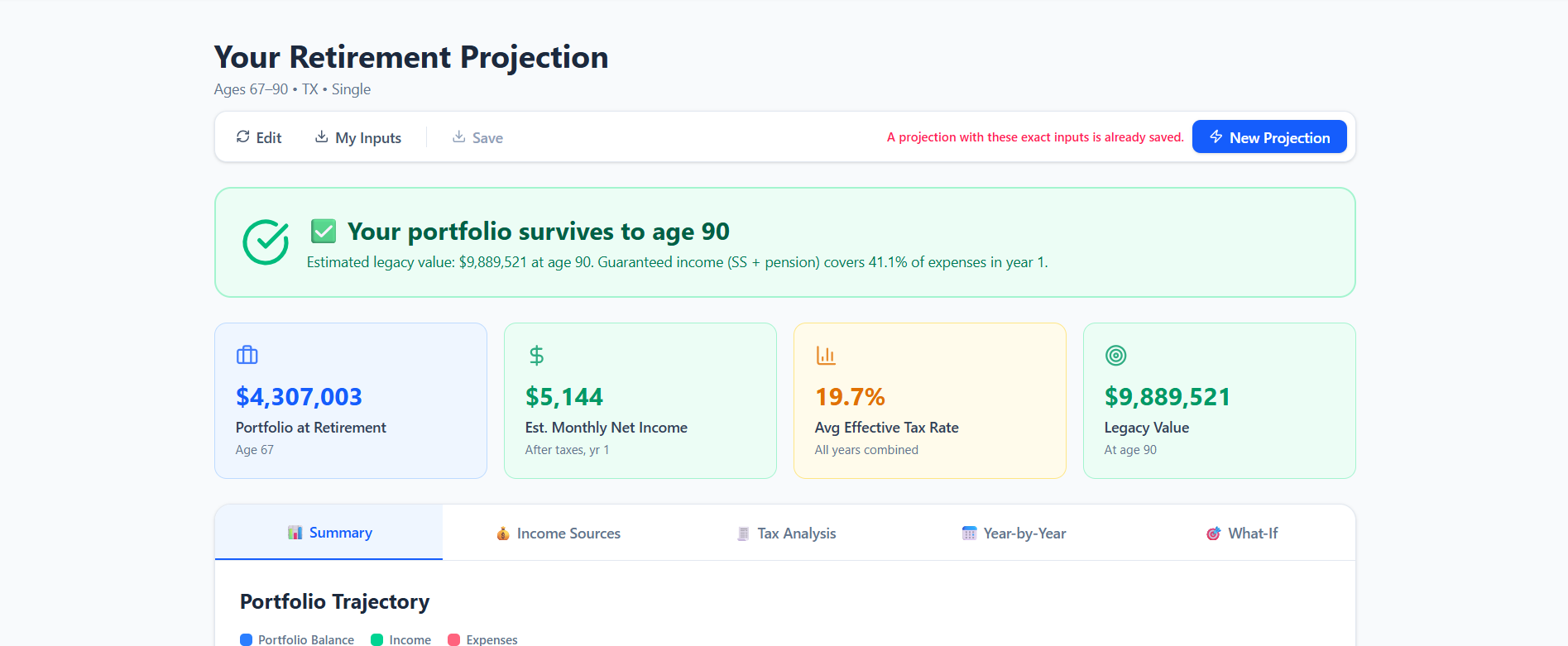This screenshot has width=1568, height=646.
Task: Click the bar chart icon on the tax rate card
Action: point(826,355)
